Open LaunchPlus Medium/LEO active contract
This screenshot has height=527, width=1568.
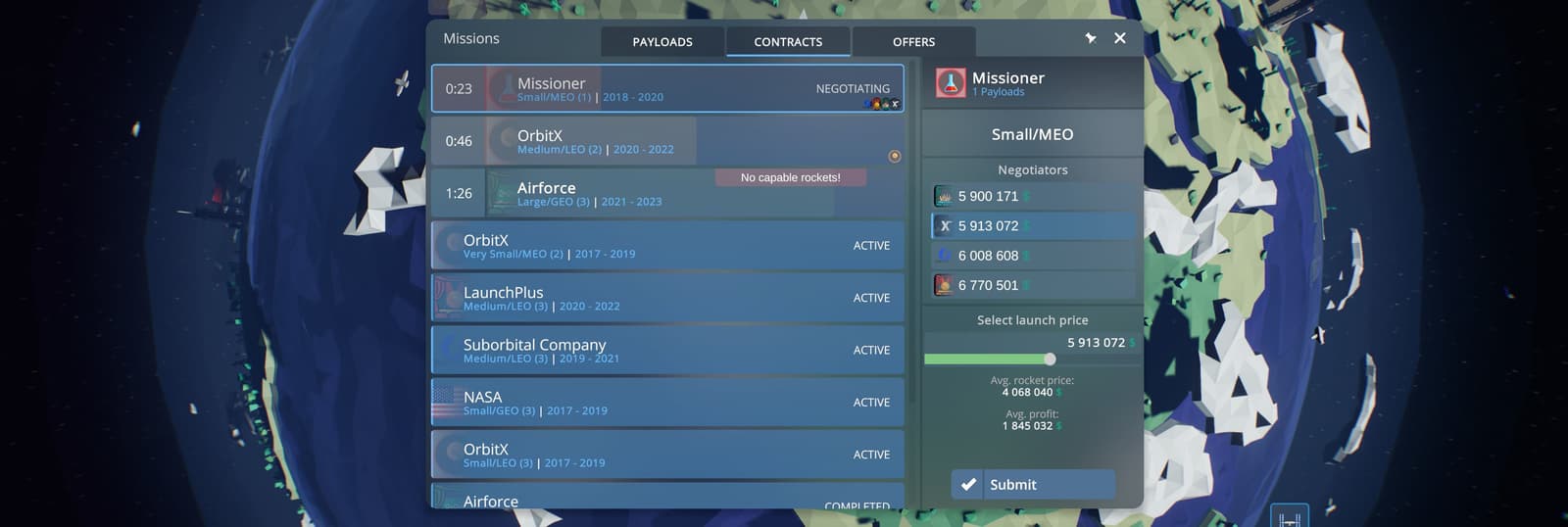(x=667, y=298)
